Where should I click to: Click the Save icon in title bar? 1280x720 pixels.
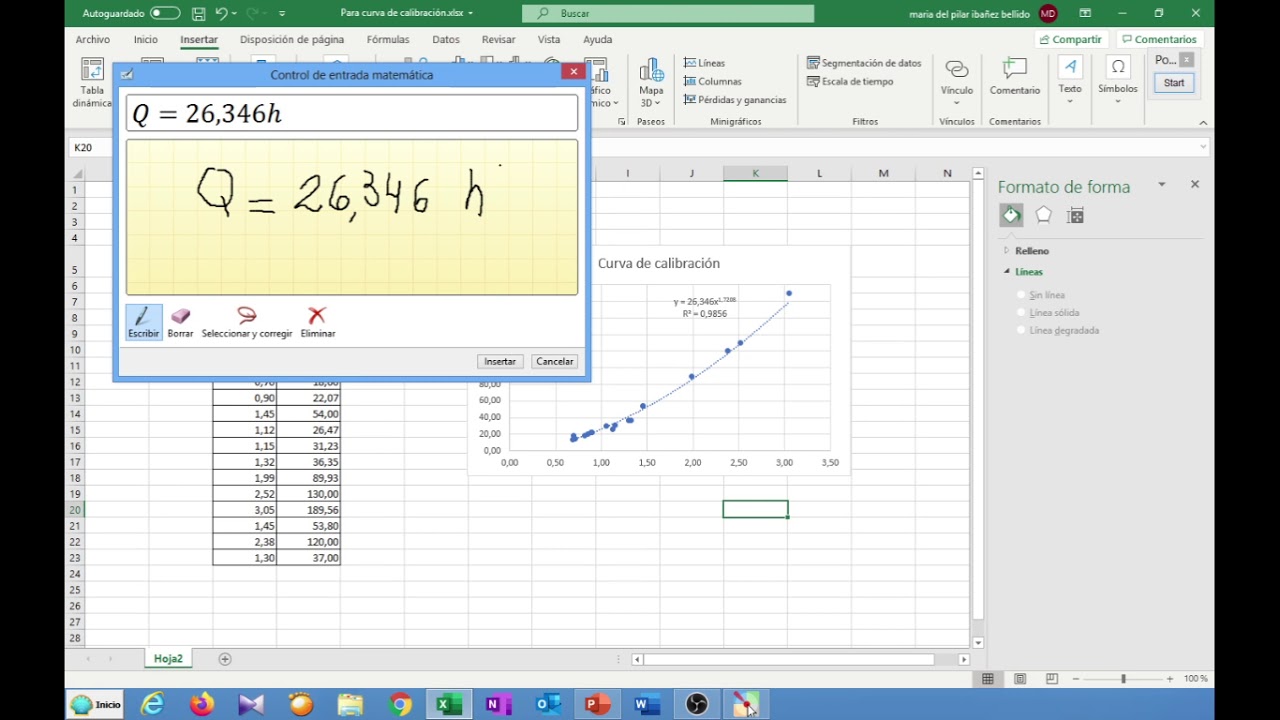tap(199, 14)
